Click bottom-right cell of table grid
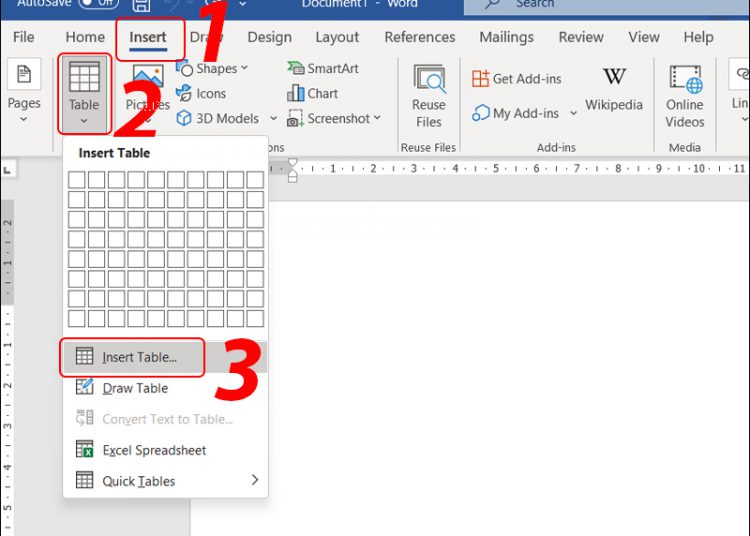The image size is (750, 536). coord(255,318)
